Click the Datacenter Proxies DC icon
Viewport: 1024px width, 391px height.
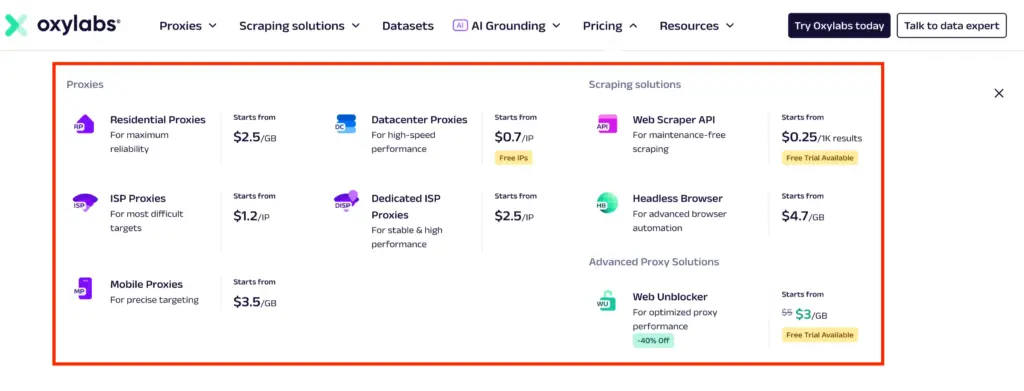(345, 123)
